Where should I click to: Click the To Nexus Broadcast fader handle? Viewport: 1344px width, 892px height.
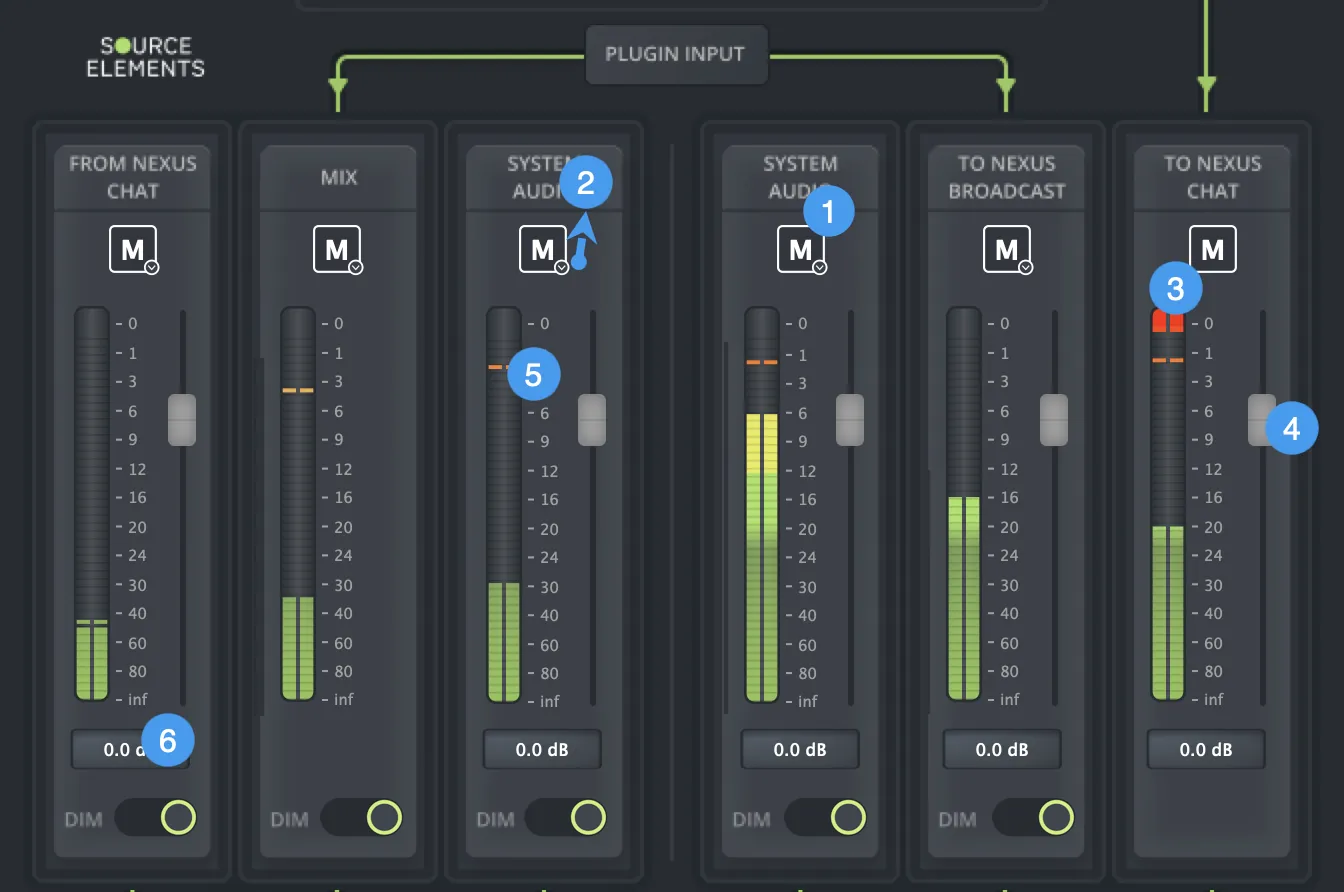(x=1054, y=420)
